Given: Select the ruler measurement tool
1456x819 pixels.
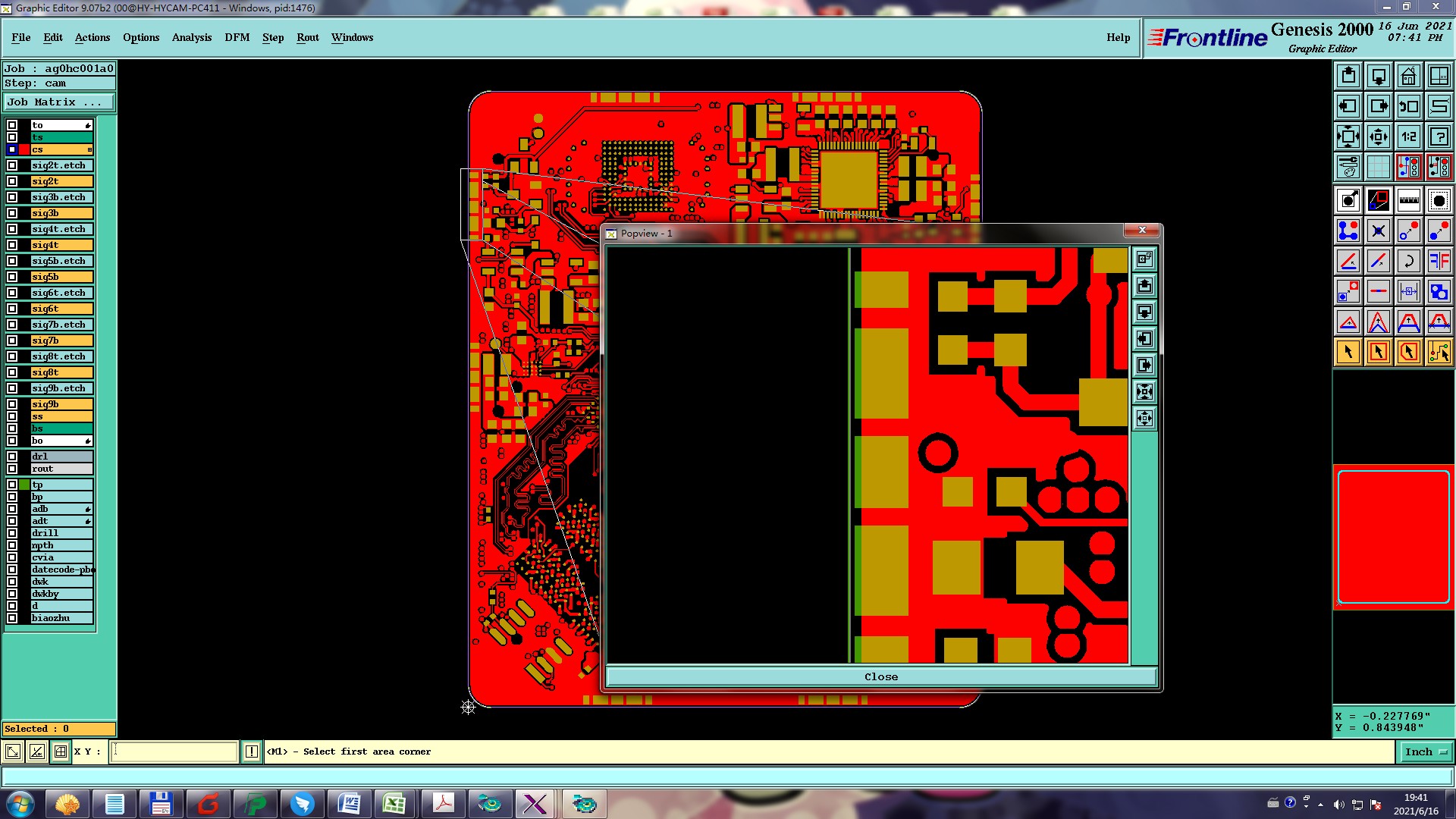Looking at the screenshot, I should 1408,200.
